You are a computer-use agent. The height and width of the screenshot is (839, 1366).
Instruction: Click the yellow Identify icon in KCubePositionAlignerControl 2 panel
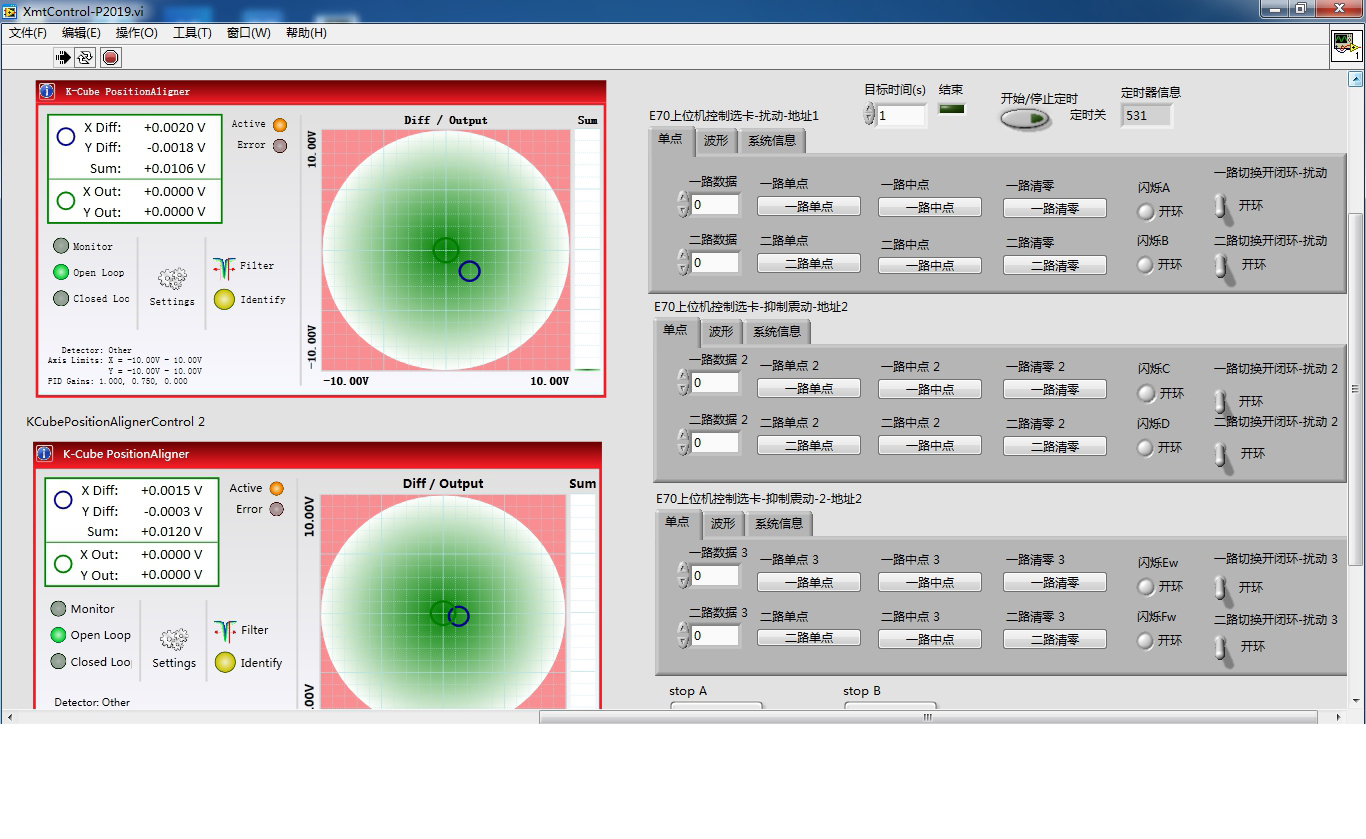tap(225, 662)
